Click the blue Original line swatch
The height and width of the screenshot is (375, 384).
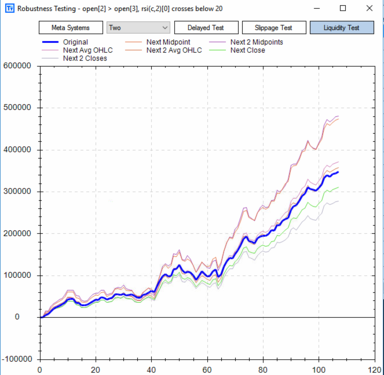click(x=50, y=42)
